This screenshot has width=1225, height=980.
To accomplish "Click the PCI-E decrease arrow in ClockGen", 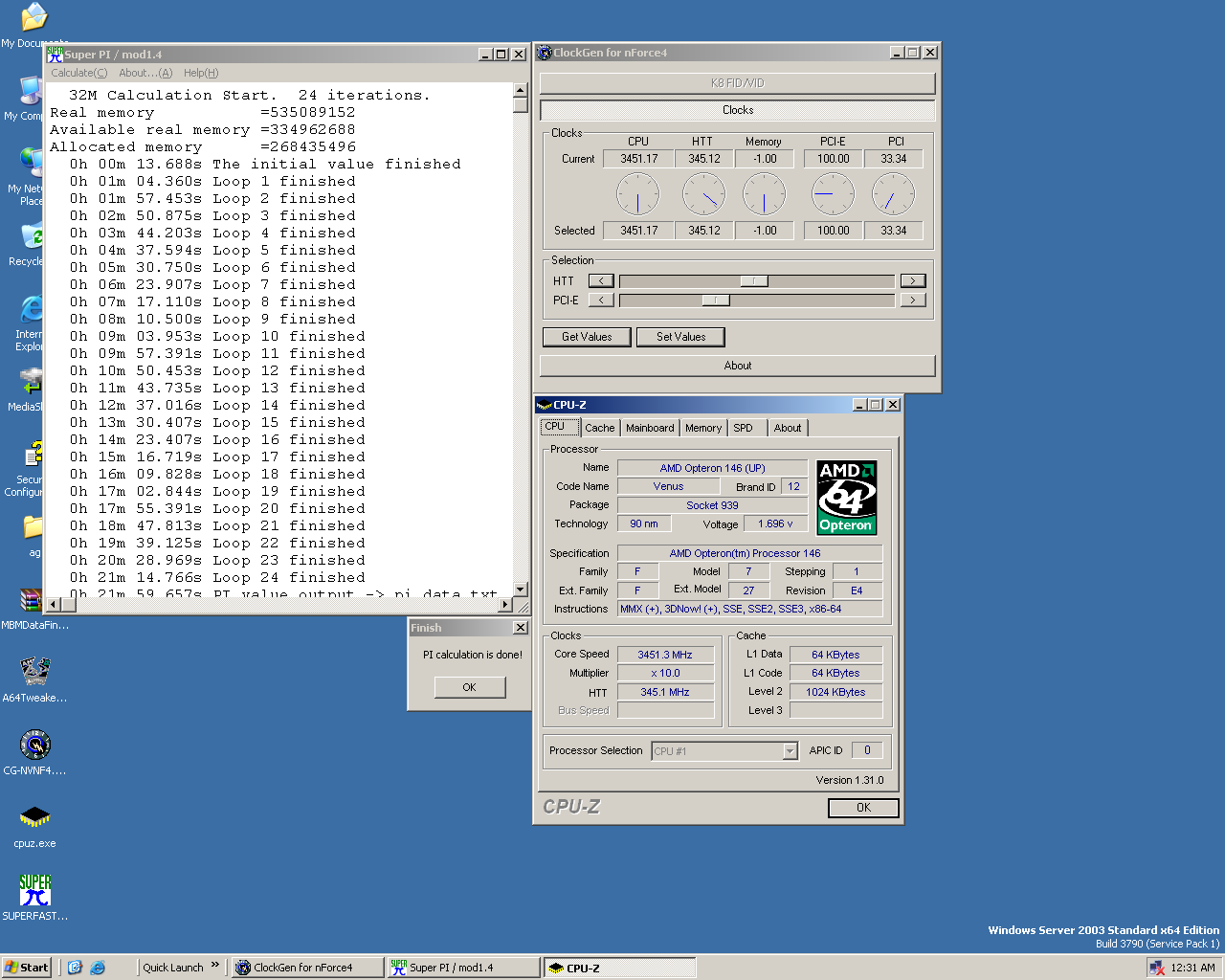I will click(601, 300).
